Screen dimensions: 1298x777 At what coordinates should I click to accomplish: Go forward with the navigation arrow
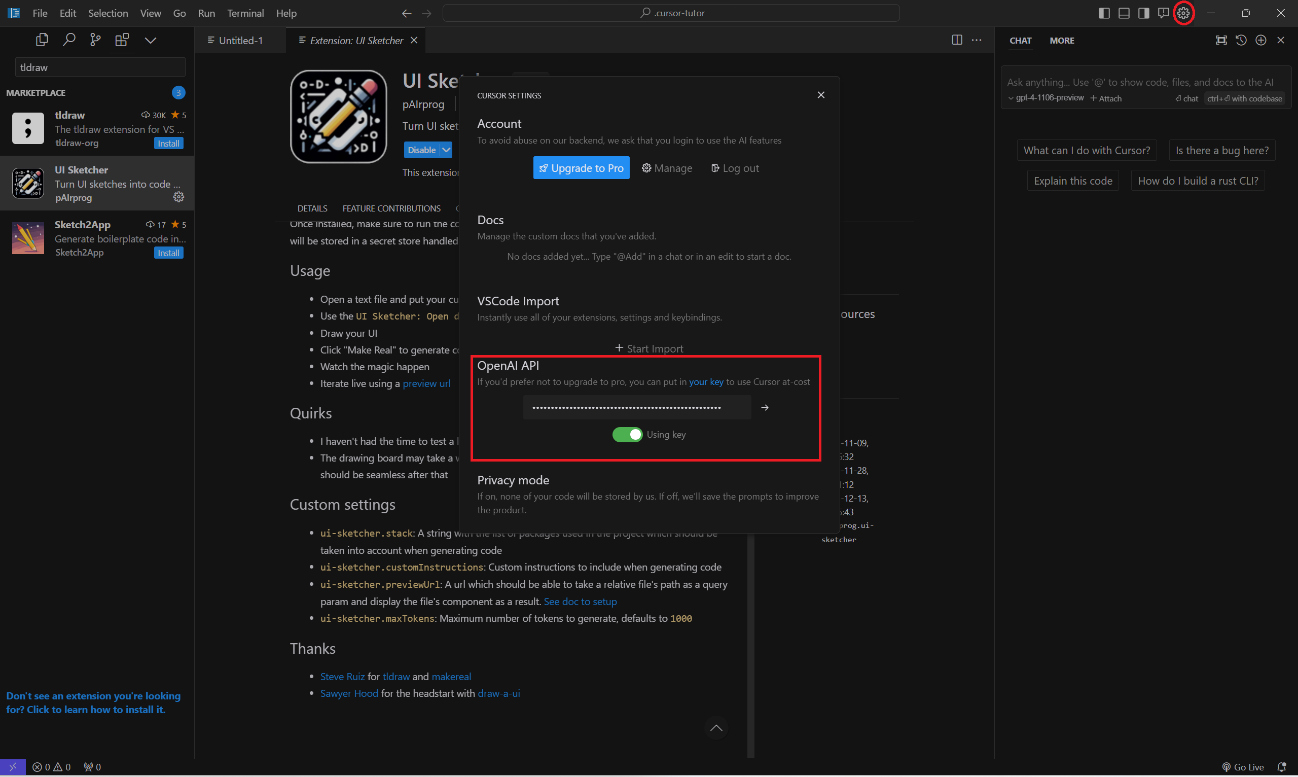[427, 13]
